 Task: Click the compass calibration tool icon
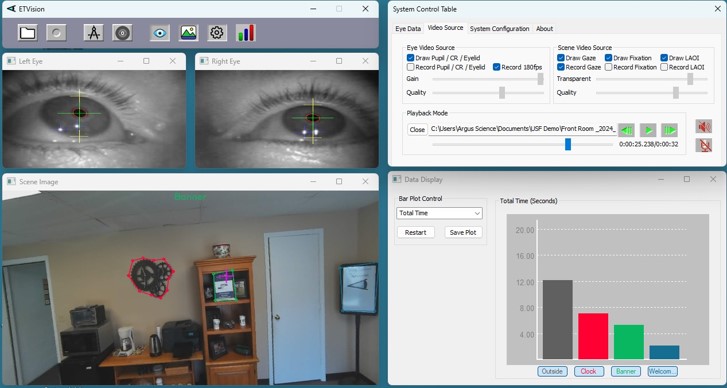[94, 33]
